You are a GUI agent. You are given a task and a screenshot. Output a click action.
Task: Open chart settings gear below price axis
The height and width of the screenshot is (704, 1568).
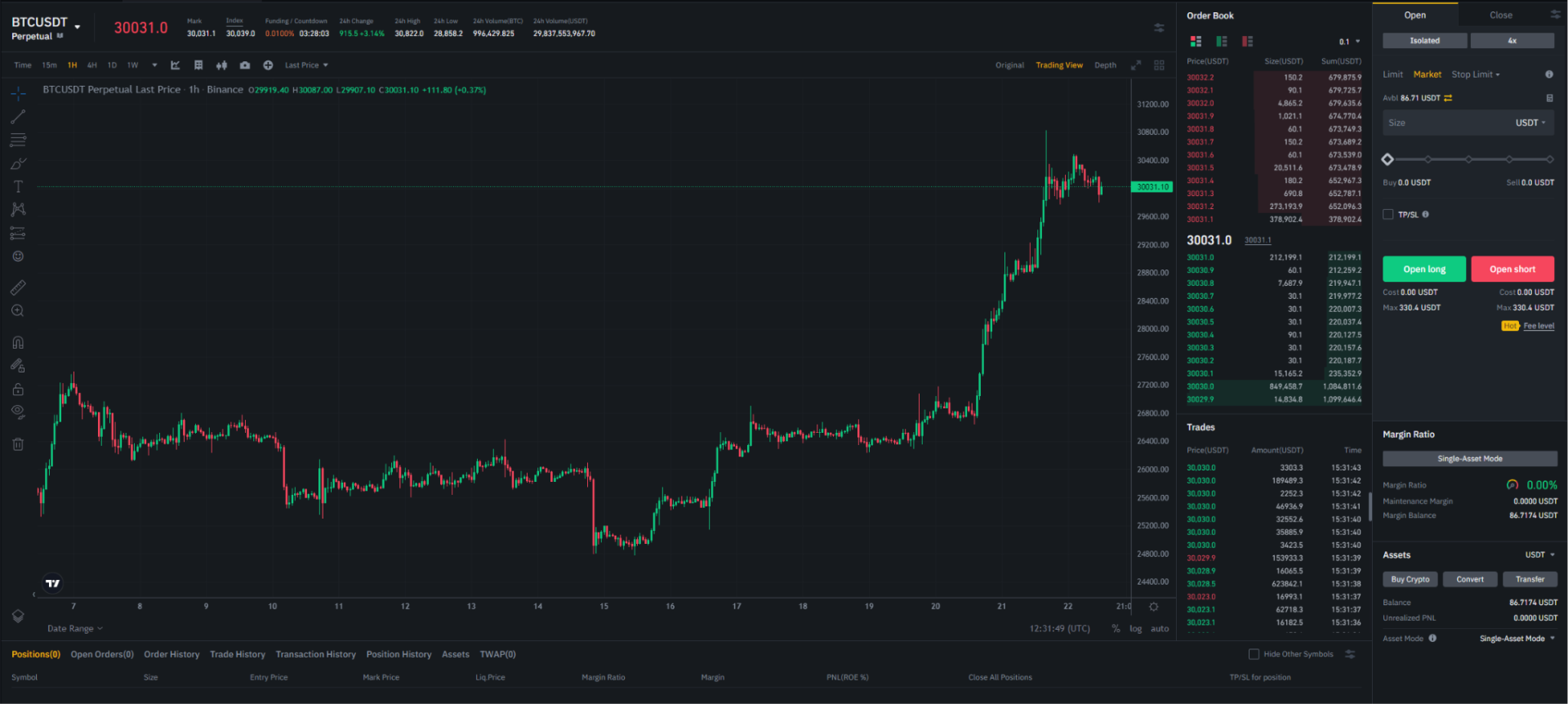pos(1153,607)
